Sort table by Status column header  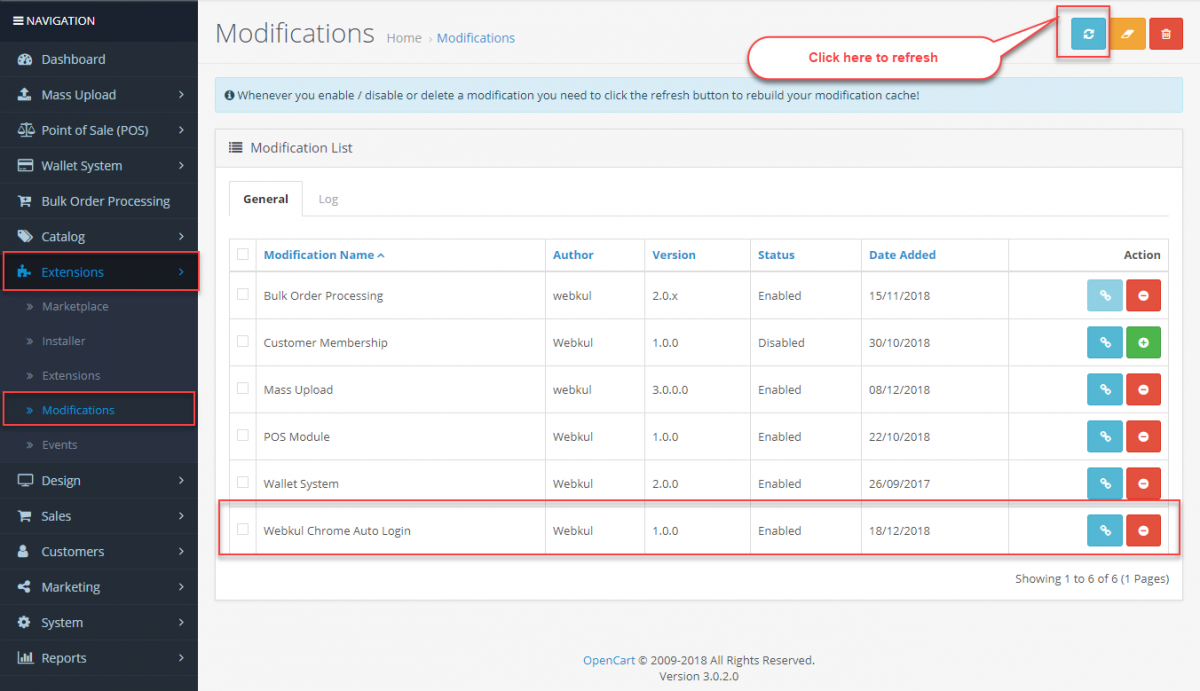pos(776,255)
